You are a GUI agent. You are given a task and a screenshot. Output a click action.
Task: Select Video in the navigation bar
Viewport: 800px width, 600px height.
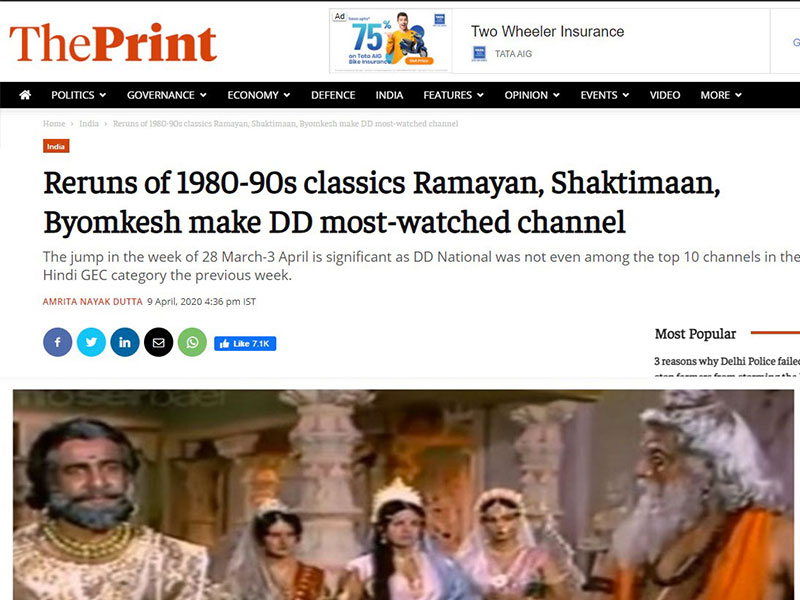point(665,95)
